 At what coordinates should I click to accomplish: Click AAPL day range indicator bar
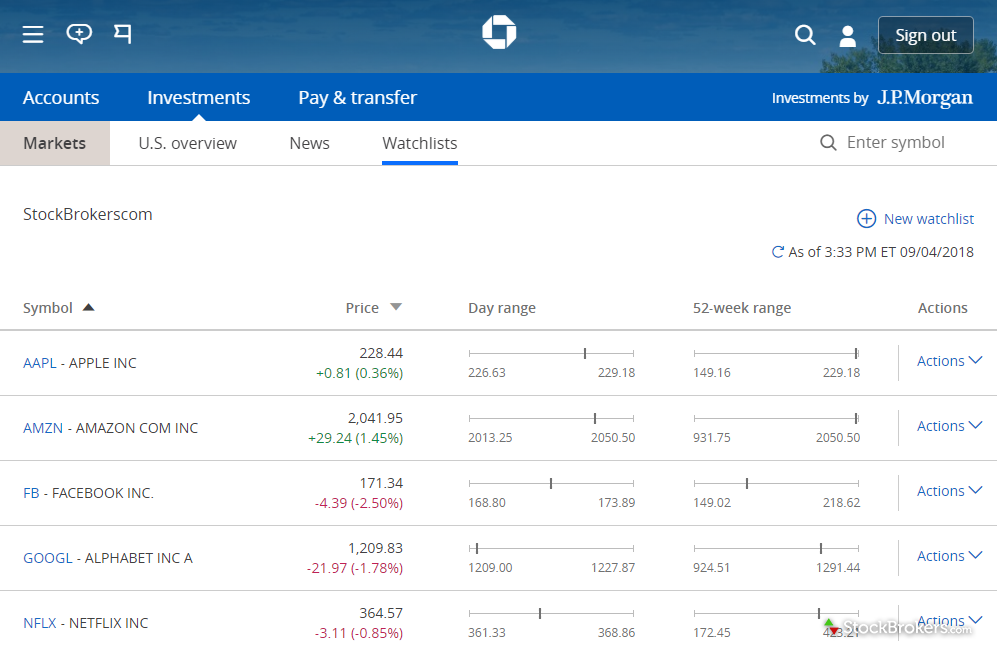pos(551,353)
